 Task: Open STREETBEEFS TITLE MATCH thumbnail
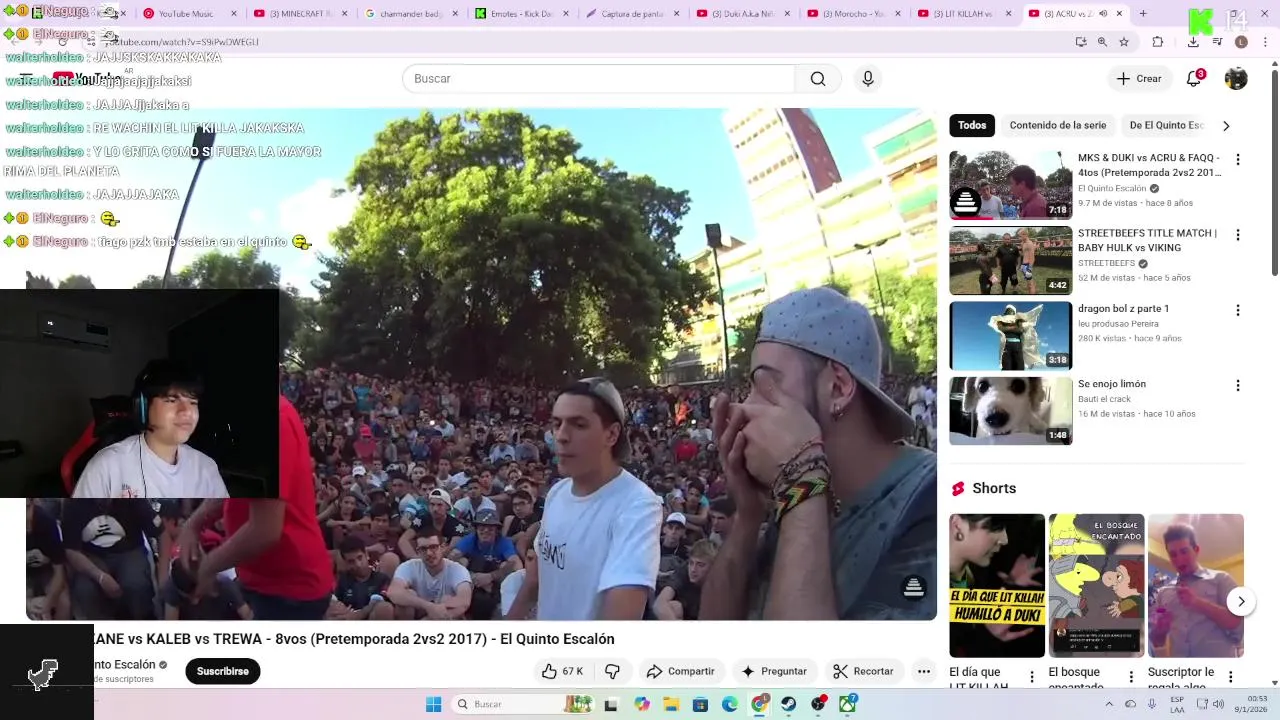1010,260
